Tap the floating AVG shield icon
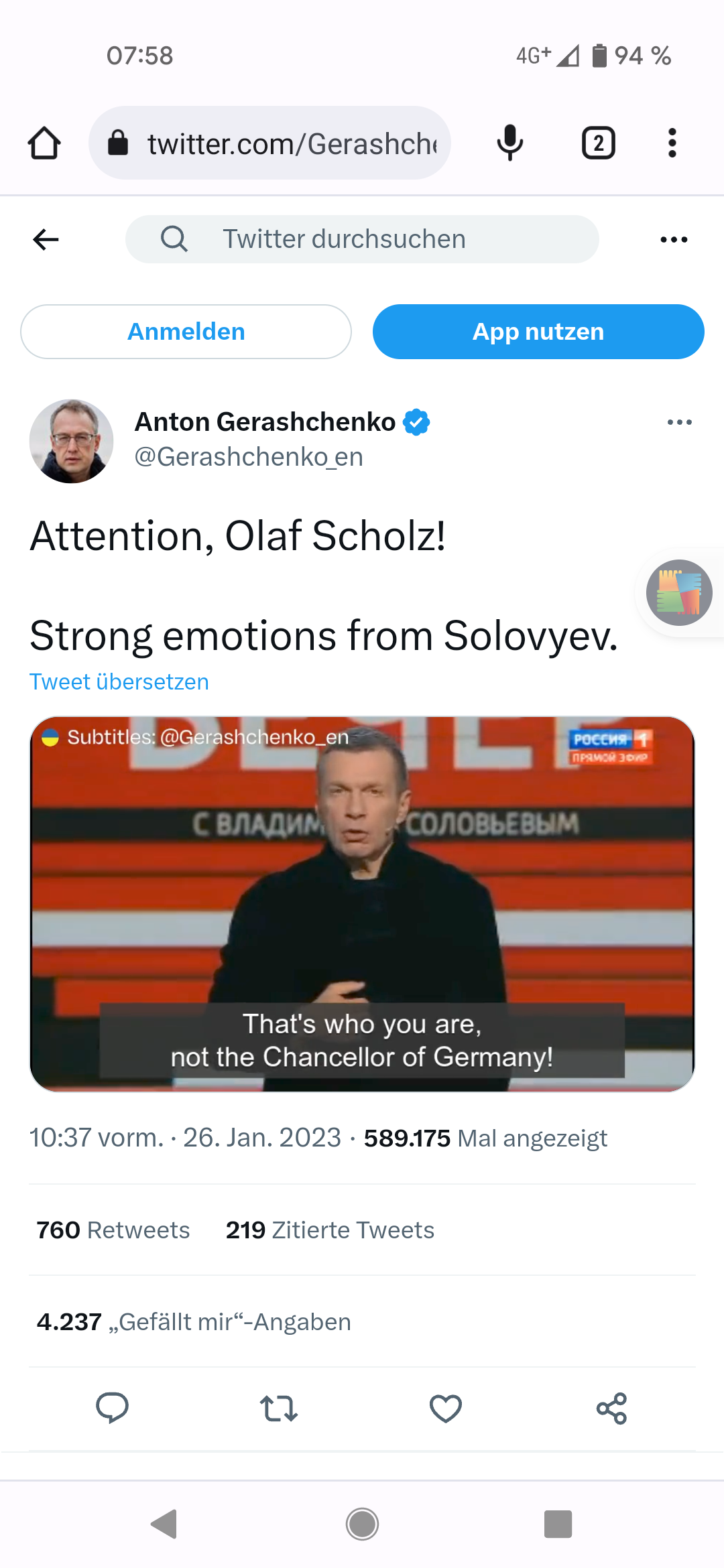This screenshot has height=1568, width=724. tap(678, 592)
